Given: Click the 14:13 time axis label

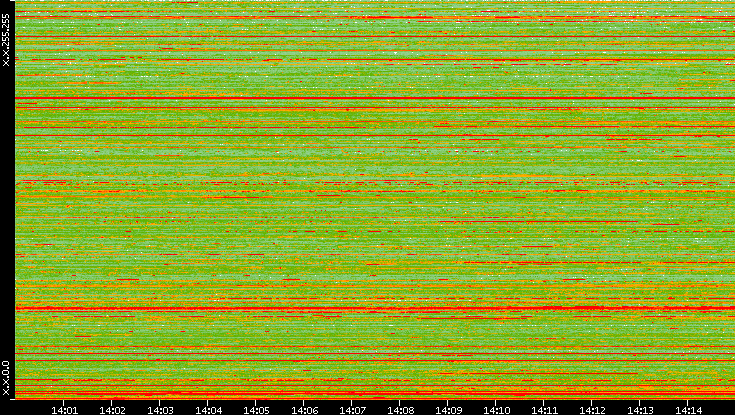Looking at the screenshot, I should 641,410.
